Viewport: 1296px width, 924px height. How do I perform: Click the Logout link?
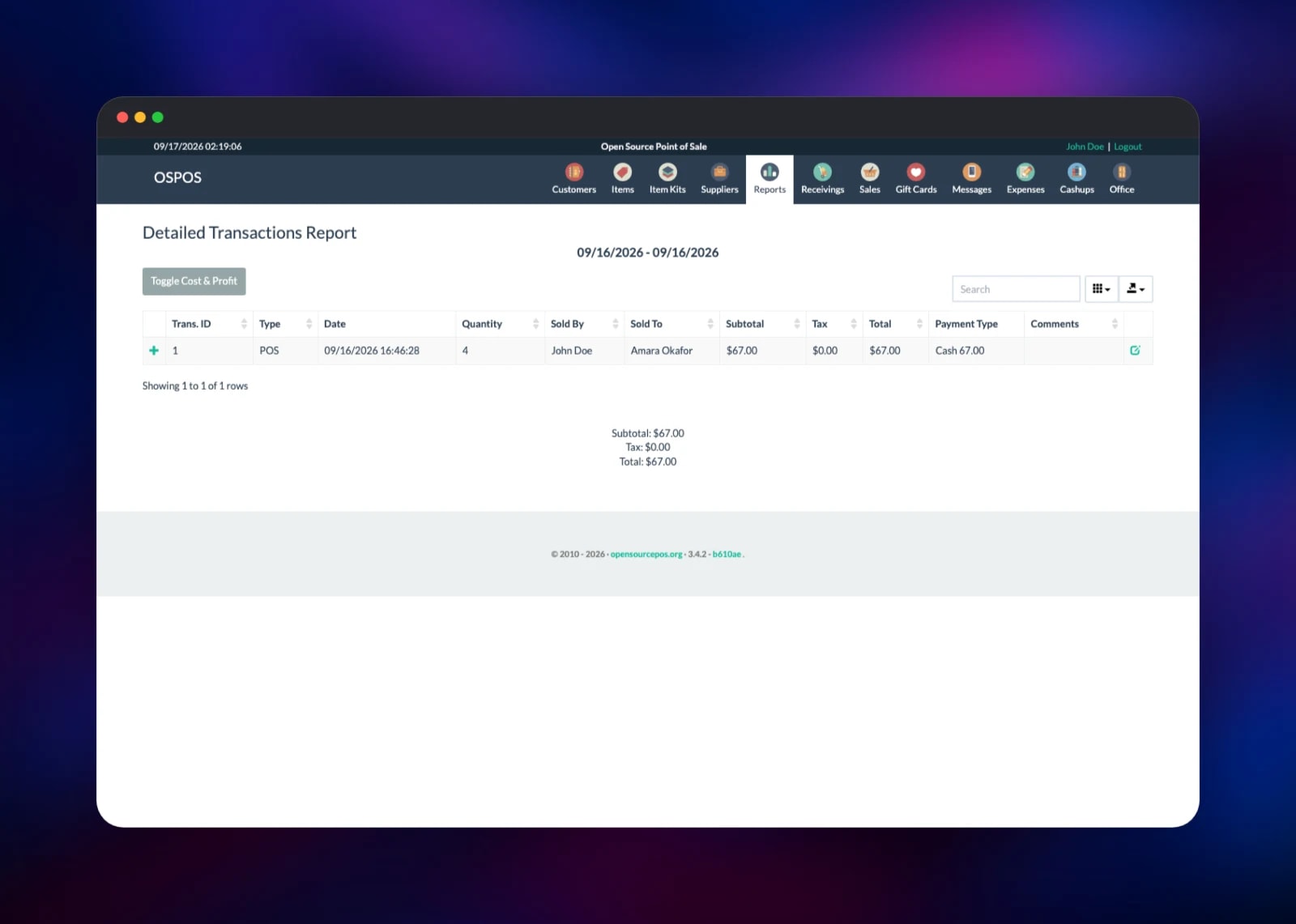pyautogui.click(x=1128, y=147)
